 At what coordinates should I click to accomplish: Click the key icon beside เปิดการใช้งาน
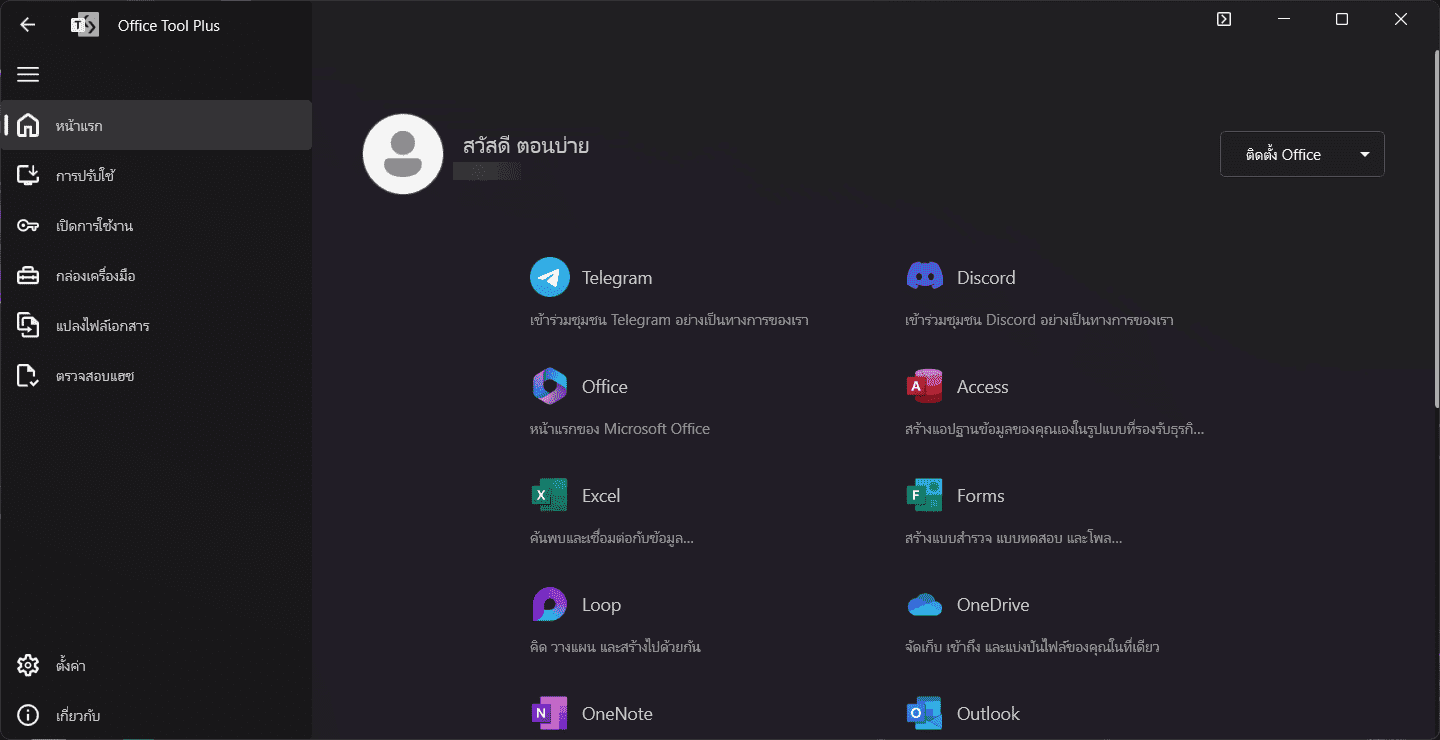(x=28, y=226)
